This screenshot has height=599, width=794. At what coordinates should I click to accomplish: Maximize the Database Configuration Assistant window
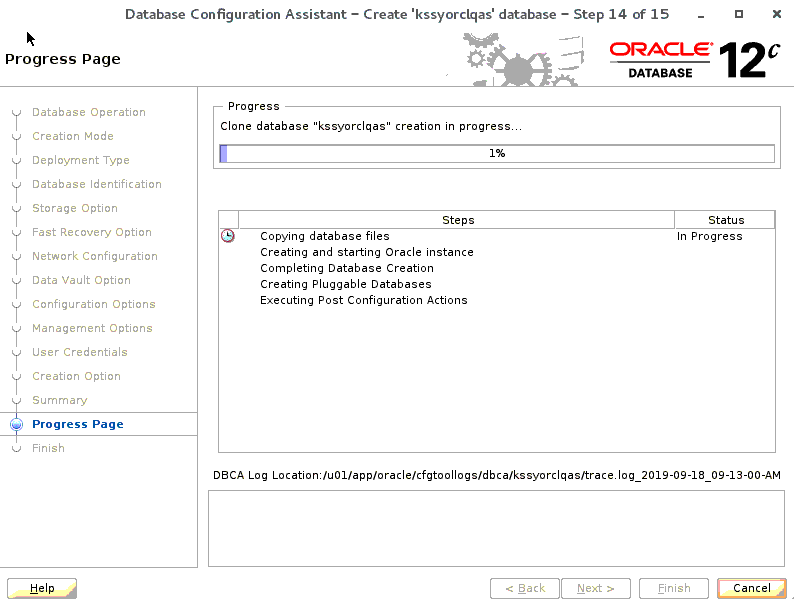click(x=738, y=14)
